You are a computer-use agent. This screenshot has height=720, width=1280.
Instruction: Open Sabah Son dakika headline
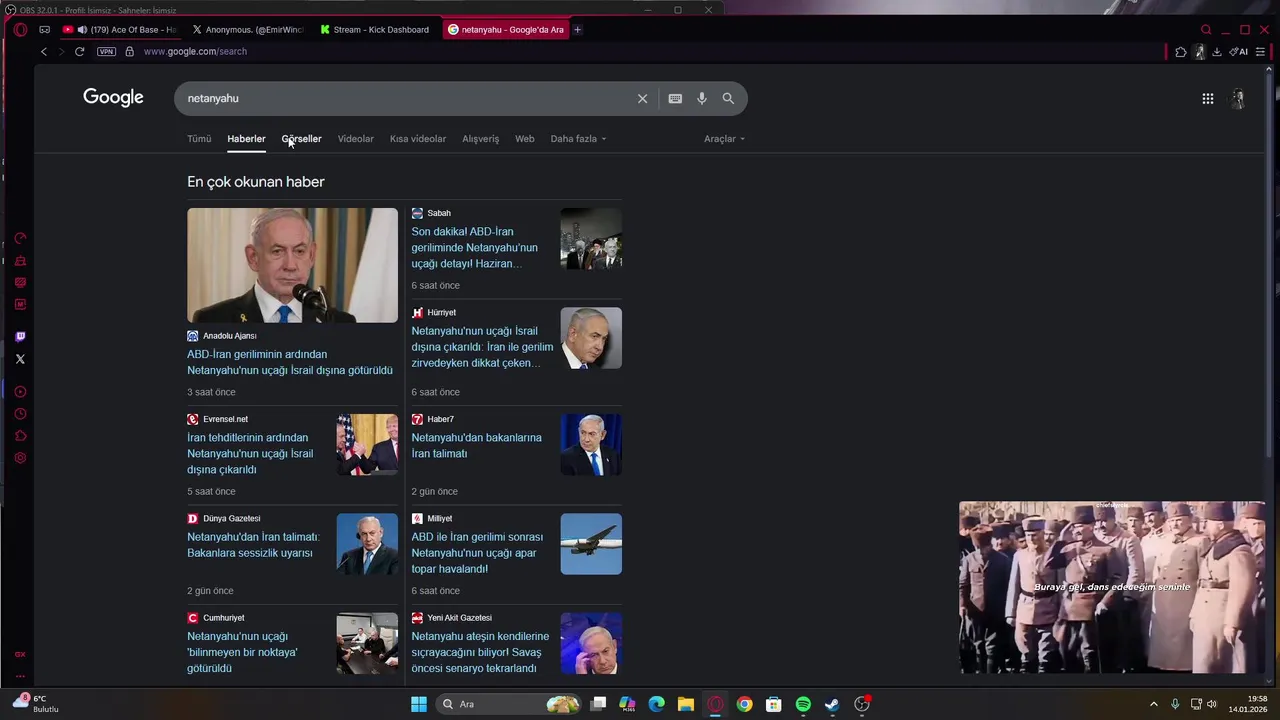[474, 248]
